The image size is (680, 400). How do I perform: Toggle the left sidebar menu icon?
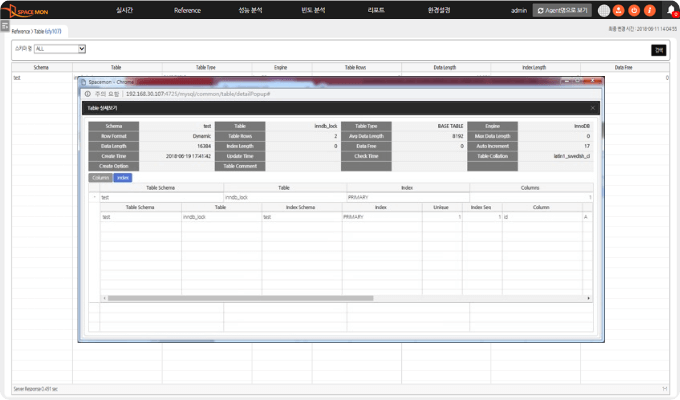pyautogui.click(x=4, y=25)
